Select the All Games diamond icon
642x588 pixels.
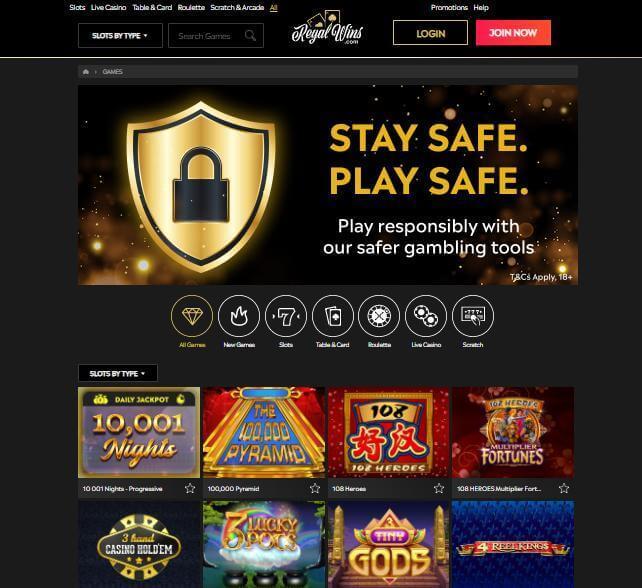(192, 316)
